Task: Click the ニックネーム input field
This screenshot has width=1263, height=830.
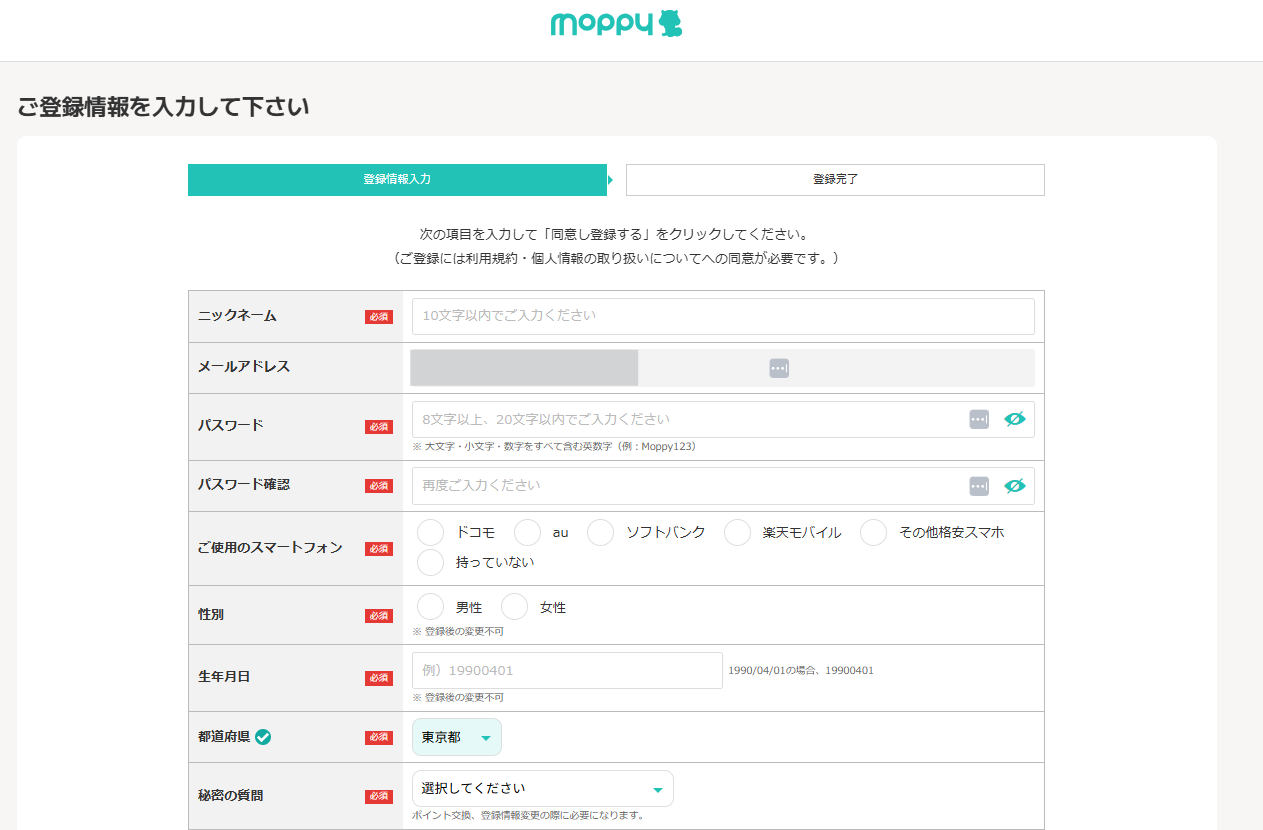Action: 722,316
